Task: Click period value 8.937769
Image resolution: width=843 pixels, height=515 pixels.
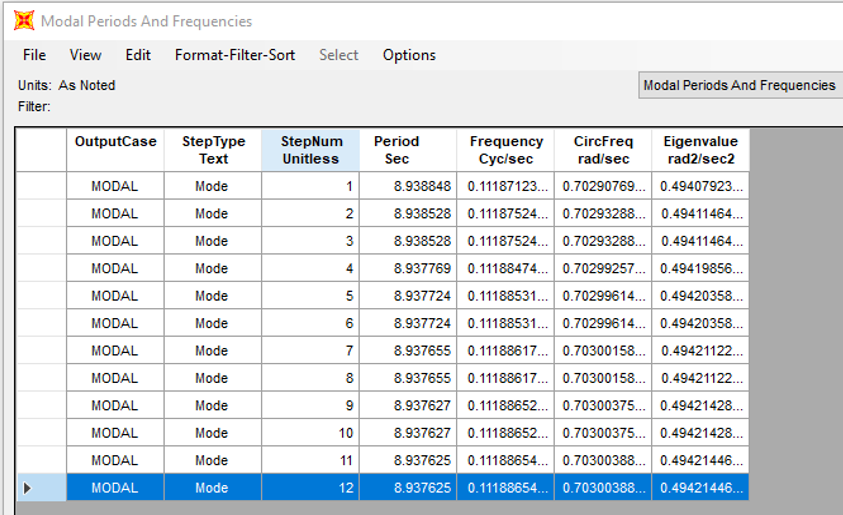Action: [408, 268]
